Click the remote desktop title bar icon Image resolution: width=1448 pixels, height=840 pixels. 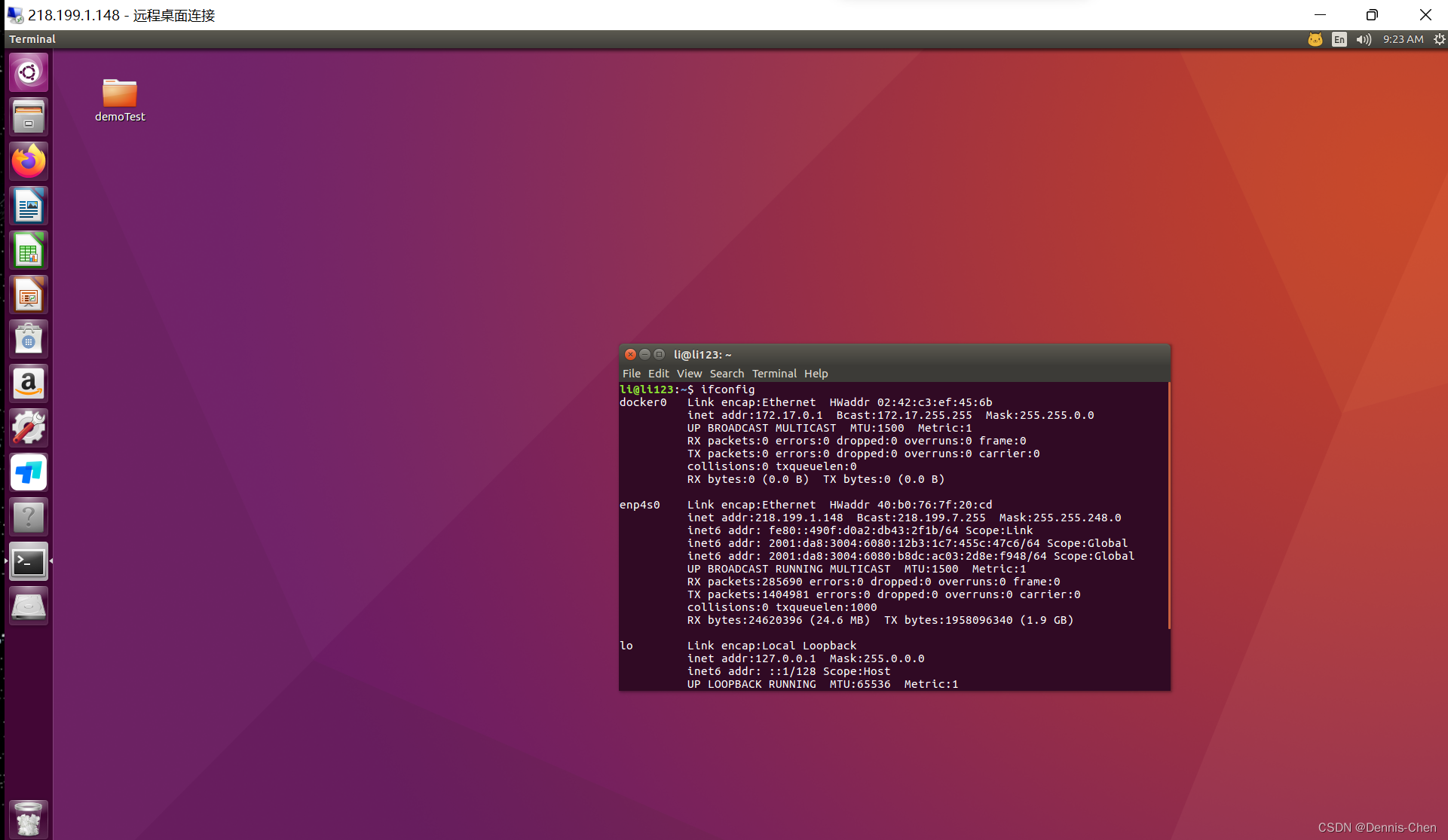pos(15,15)
